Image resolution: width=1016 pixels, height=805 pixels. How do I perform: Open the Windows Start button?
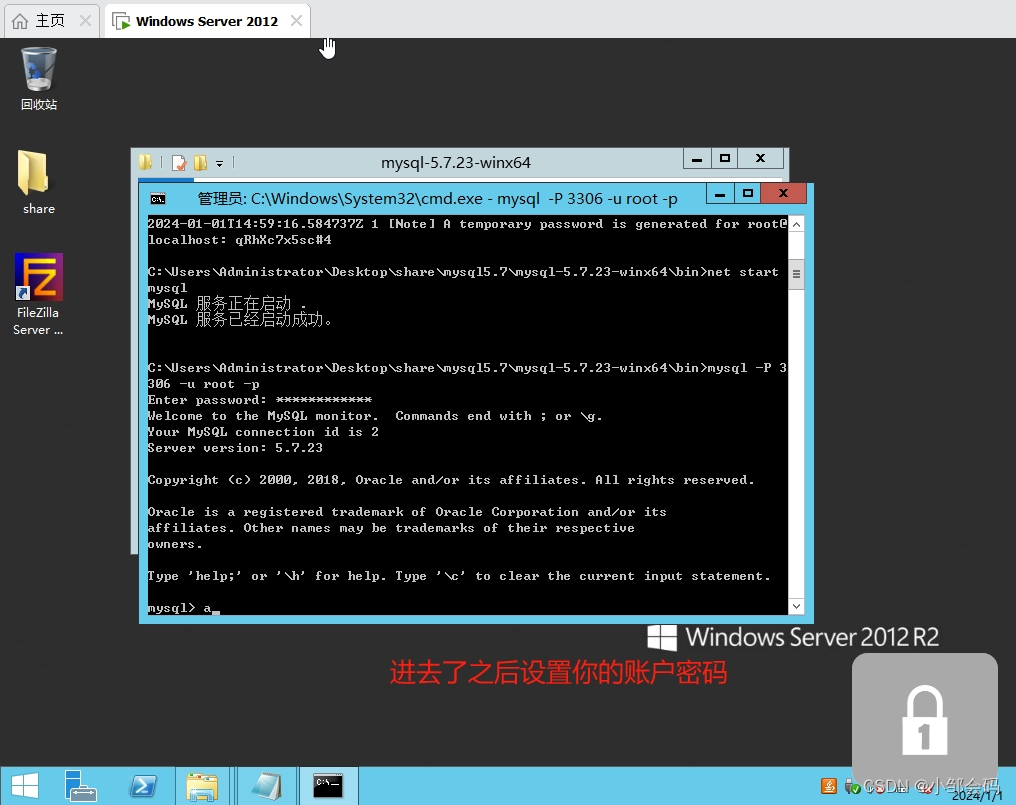pyautogui.click(x=25, y=786)
